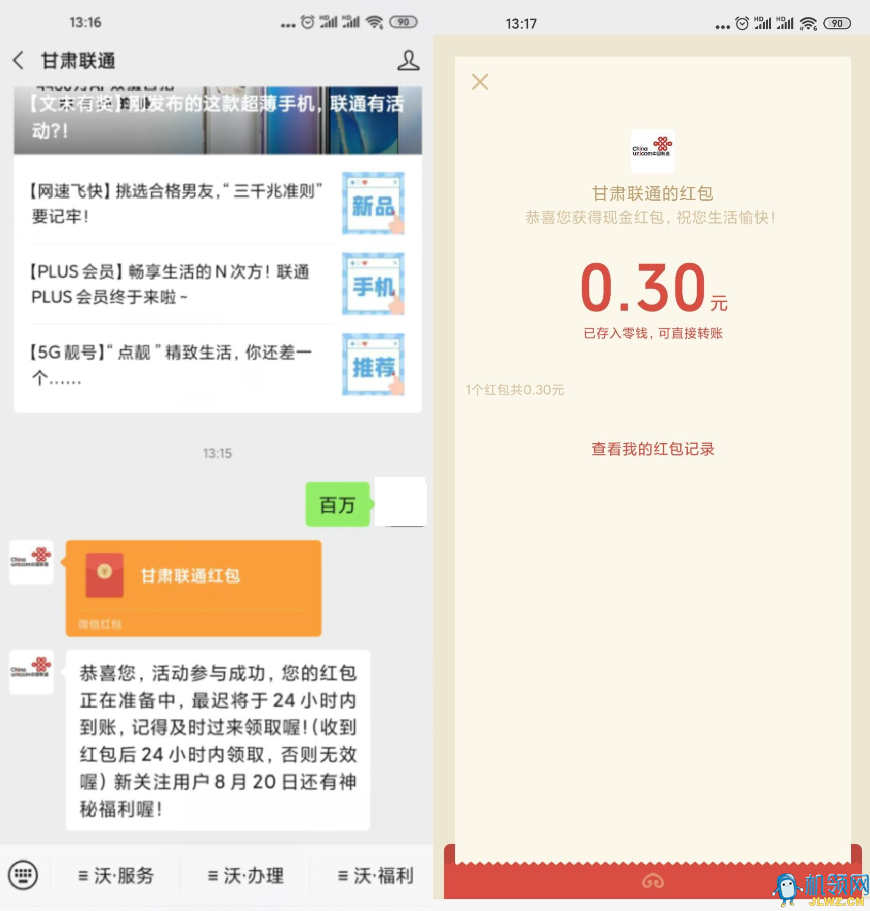Viewport: 870px width, 911px height.
Task: Switch to keyboard input icon
Action: 23,875
